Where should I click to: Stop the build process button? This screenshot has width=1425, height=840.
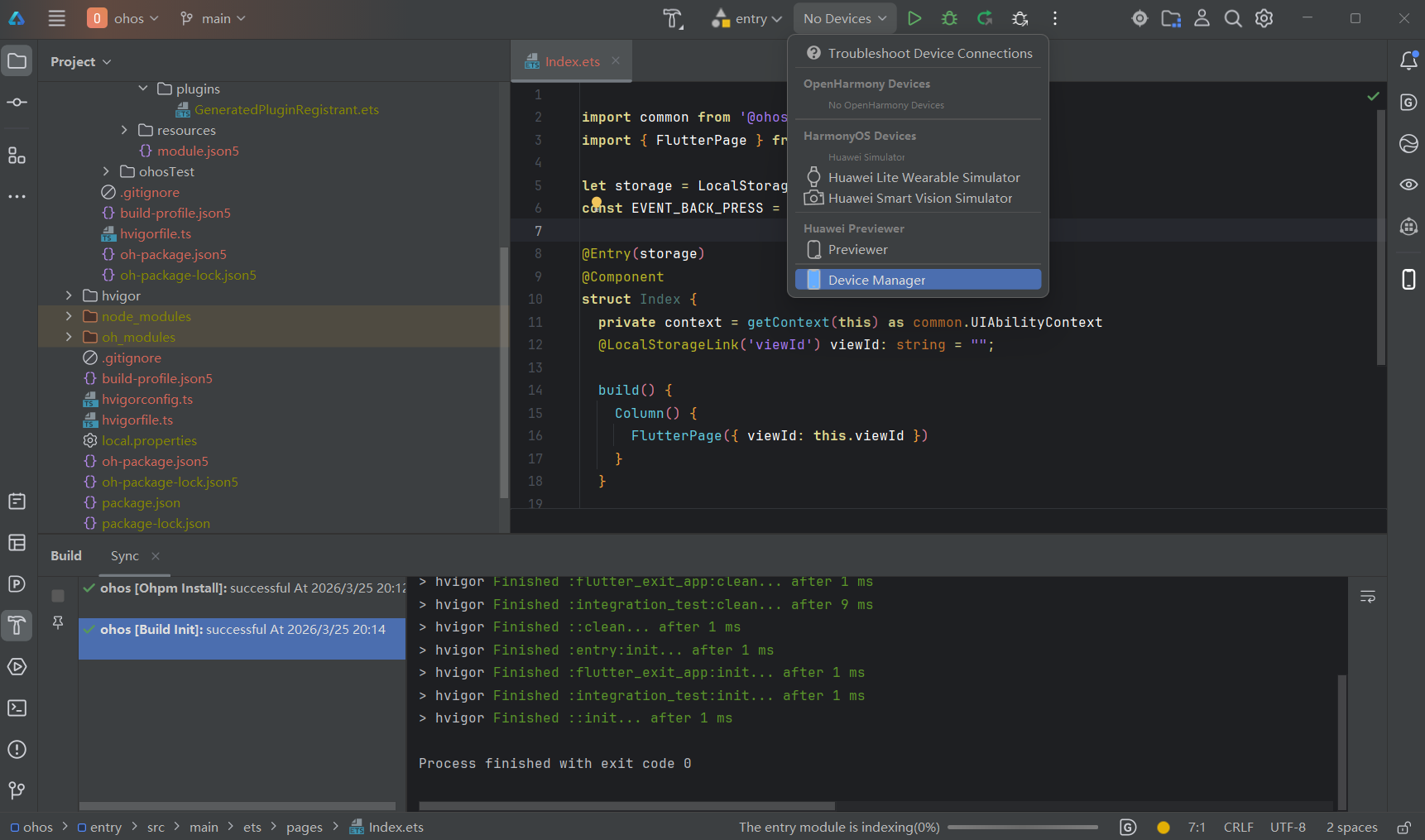pyautogui.click(x=58, y=596)
